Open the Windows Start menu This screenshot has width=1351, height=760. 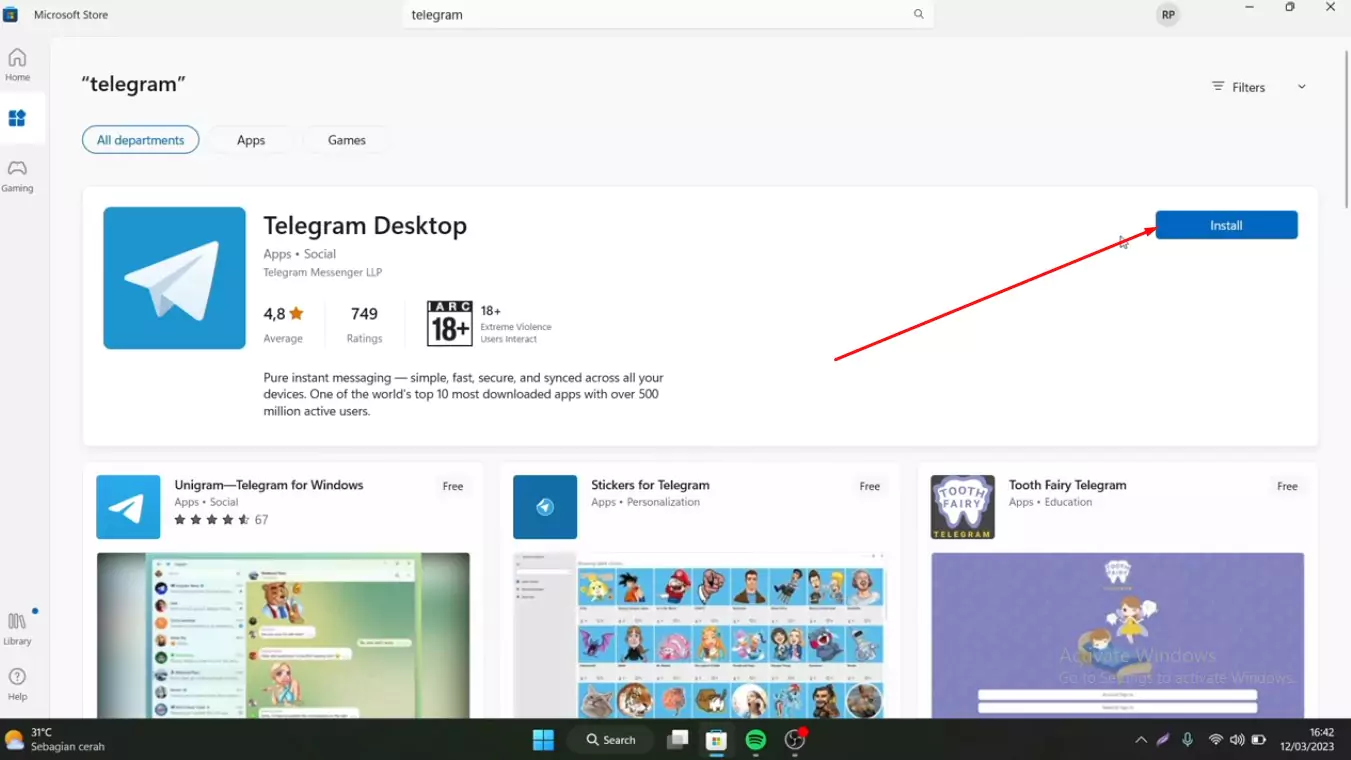tap(543, 740)
